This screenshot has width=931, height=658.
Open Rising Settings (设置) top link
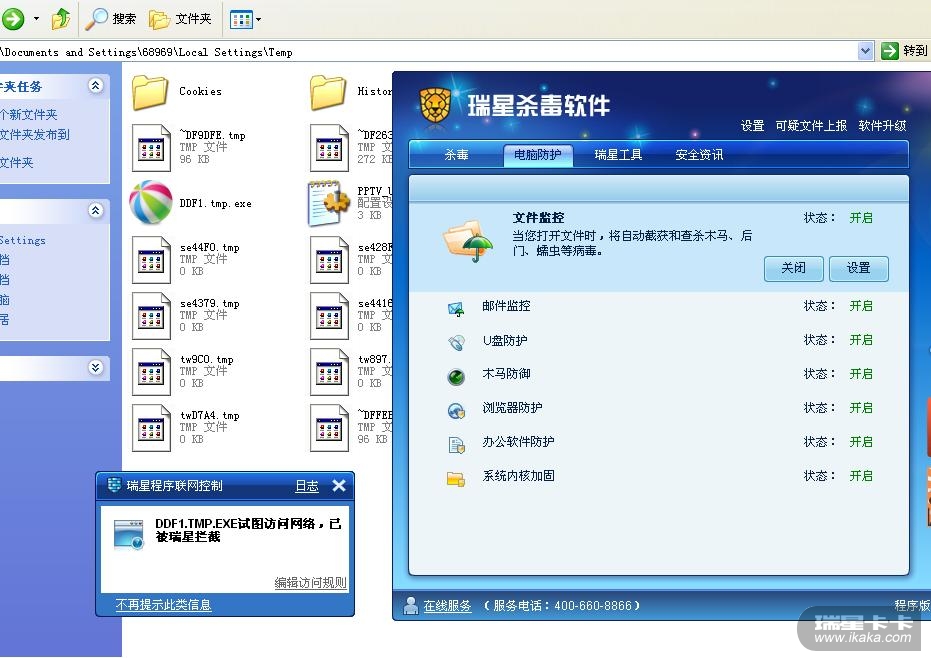click(752, 126)
